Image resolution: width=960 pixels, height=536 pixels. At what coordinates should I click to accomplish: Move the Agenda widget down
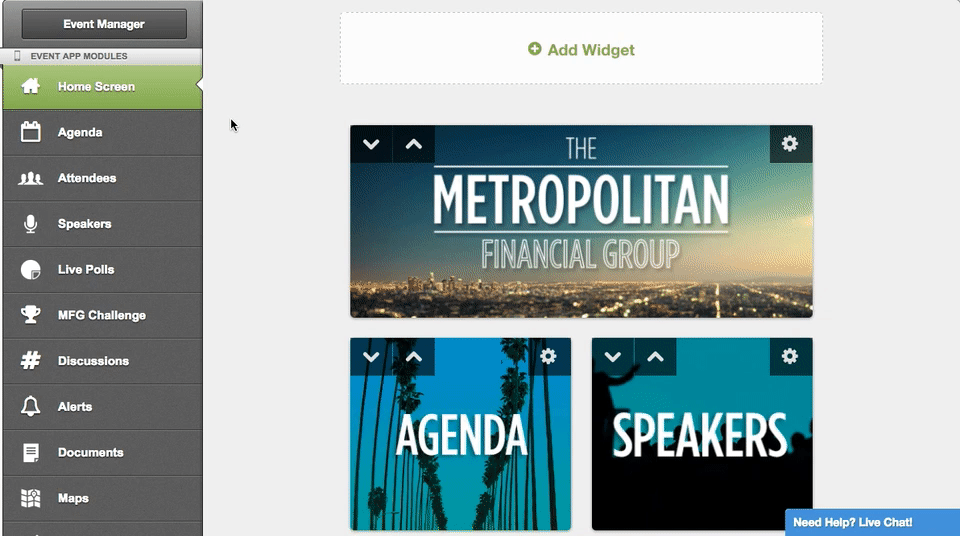click(371, 357)
